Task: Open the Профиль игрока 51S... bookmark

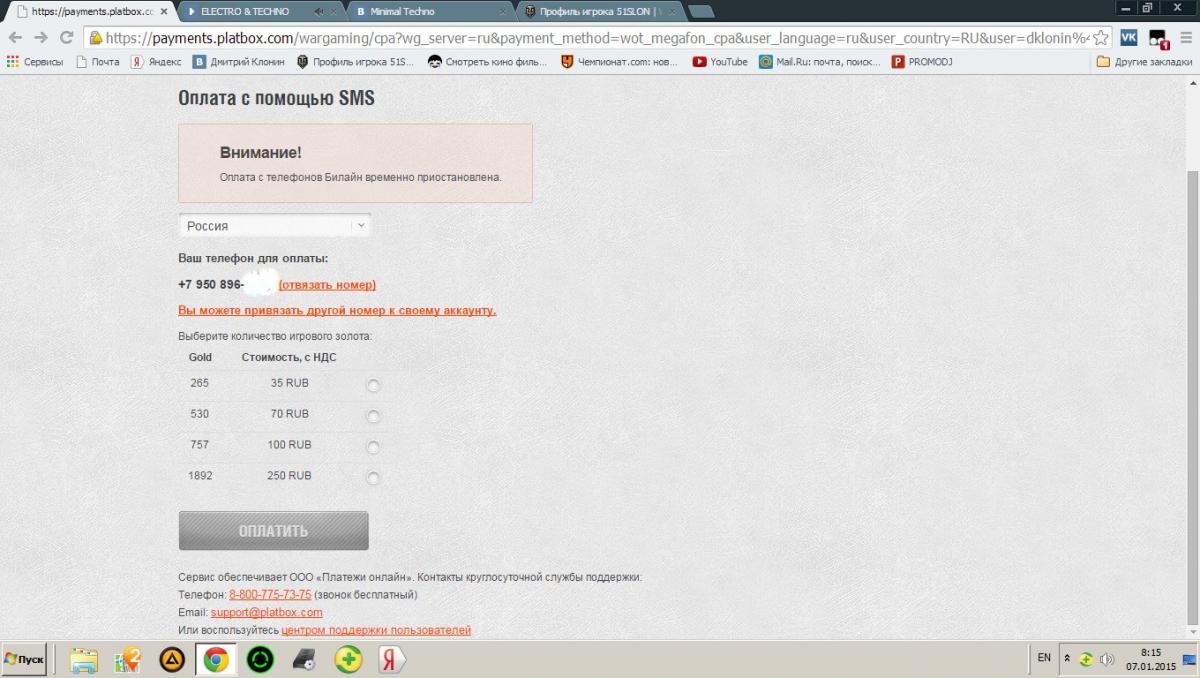Action: coord(356,61)
